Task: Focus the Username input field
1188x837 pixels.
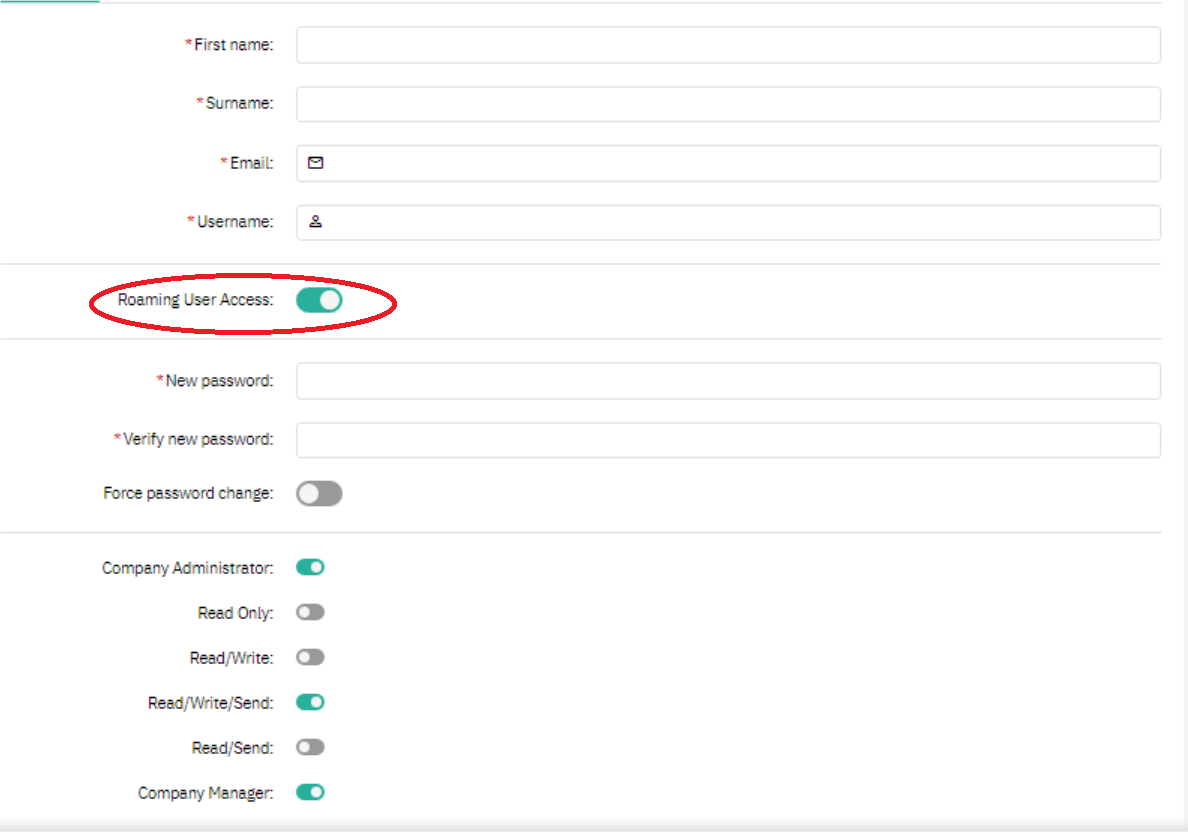Action: pos(728,222)
